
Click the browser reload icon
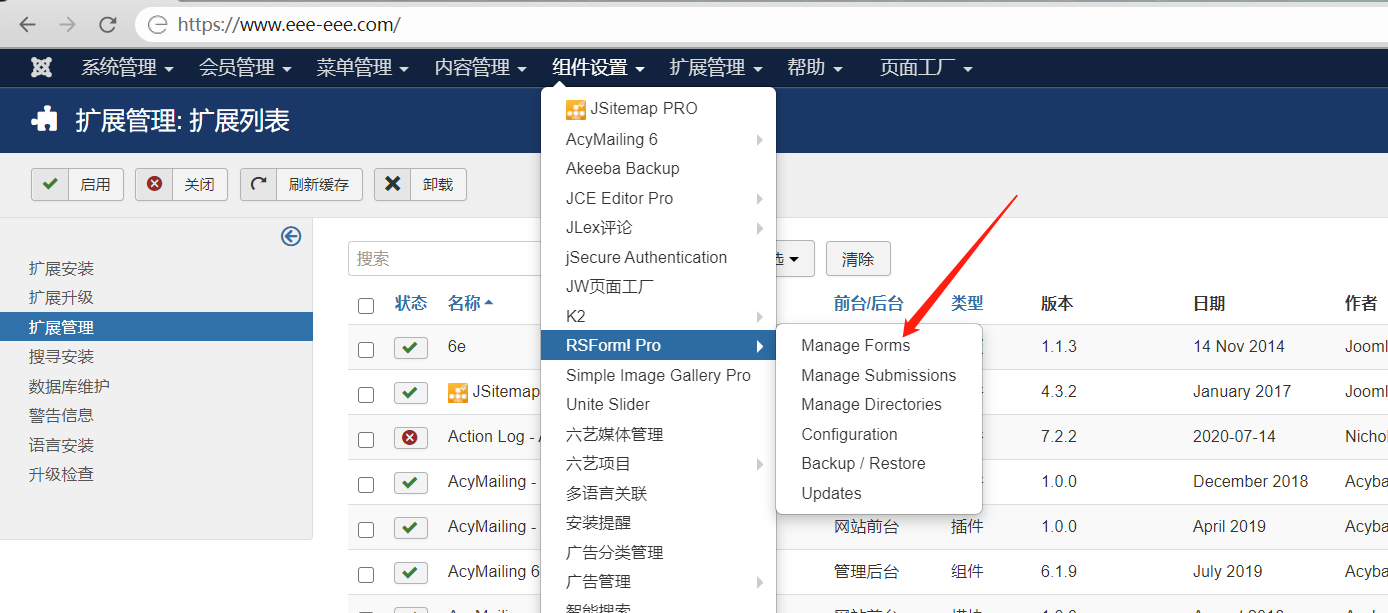point(110,22)
